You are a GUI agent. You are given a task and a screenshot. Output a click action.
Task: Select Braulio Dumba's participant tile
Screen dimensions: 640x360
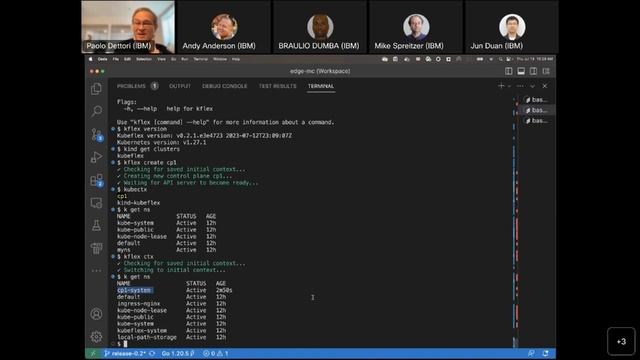coord(320,27)
